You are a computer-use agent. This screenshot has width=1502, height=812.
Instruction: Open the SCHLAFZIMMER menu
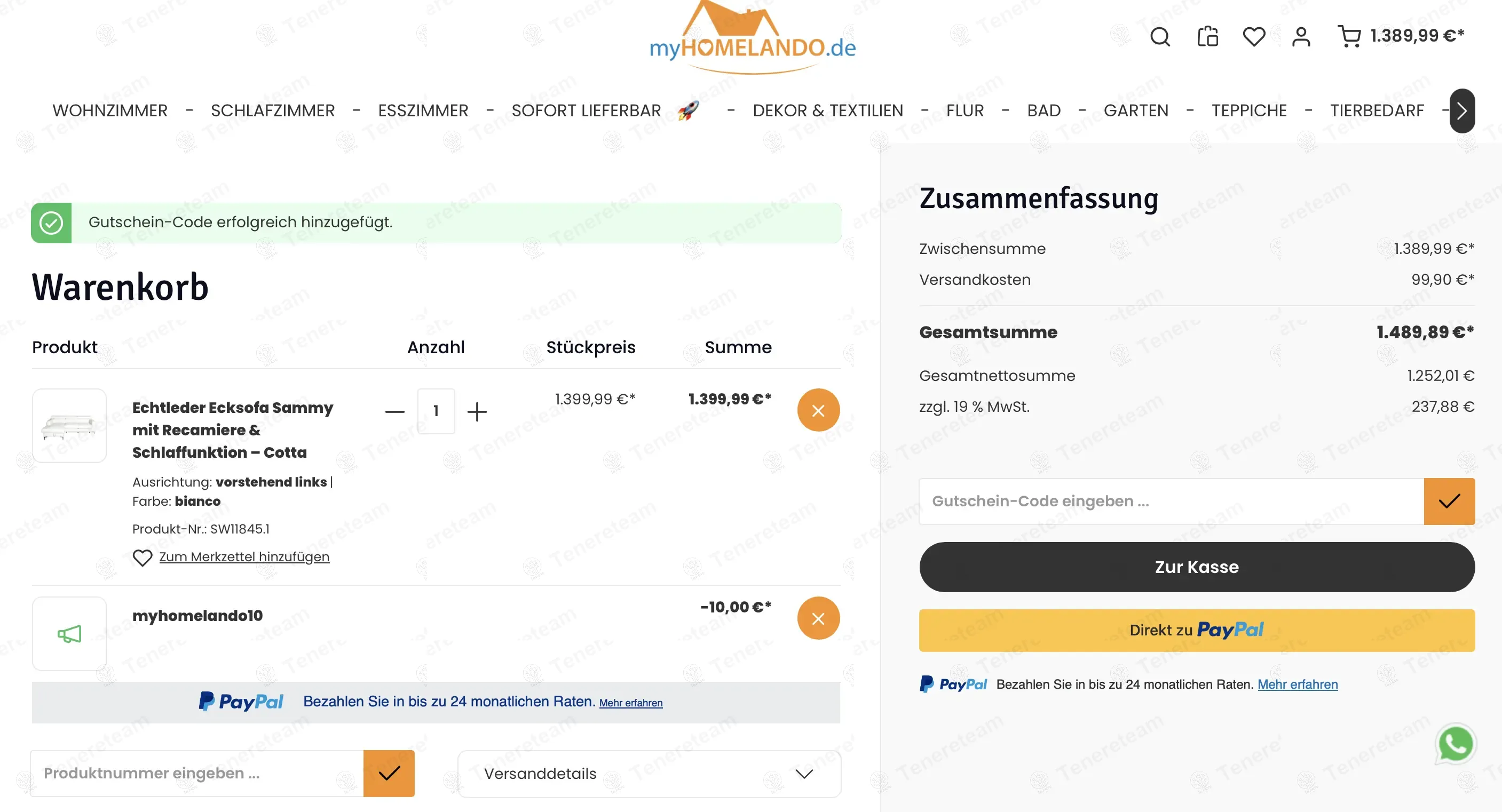tap(273, 111)
